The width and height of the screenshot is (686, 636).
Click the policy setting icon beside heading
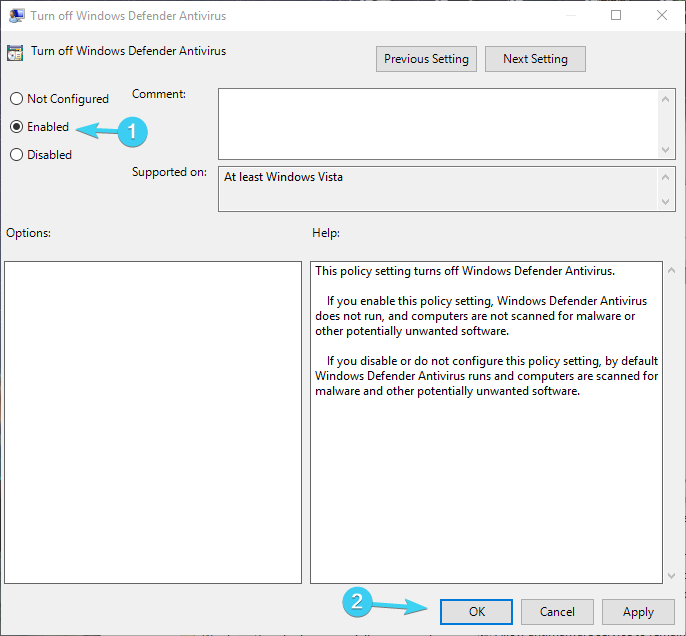pos(15,53)
